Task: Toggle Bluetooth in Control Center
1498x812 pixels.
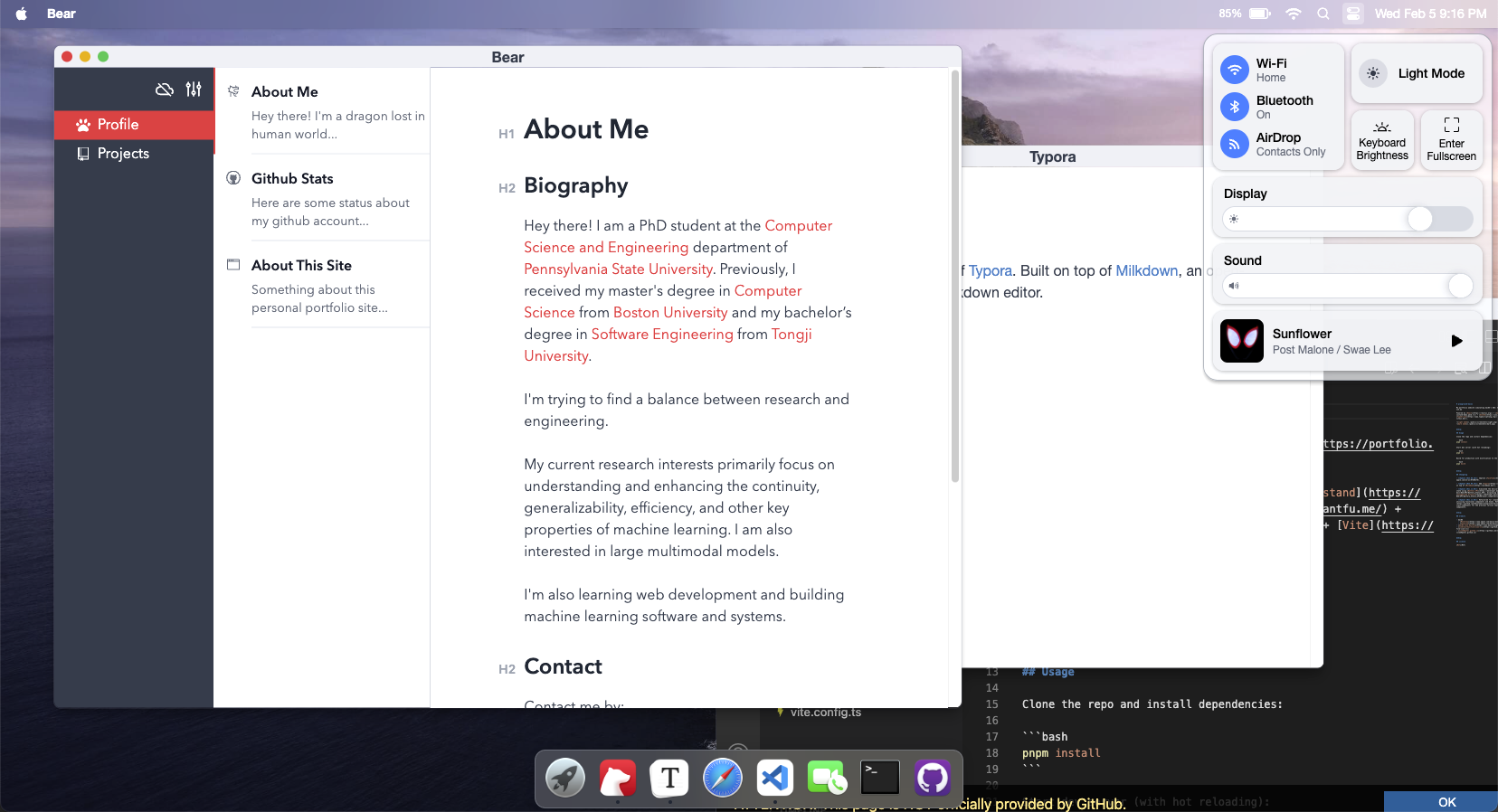Action: tap(1235, 107)
